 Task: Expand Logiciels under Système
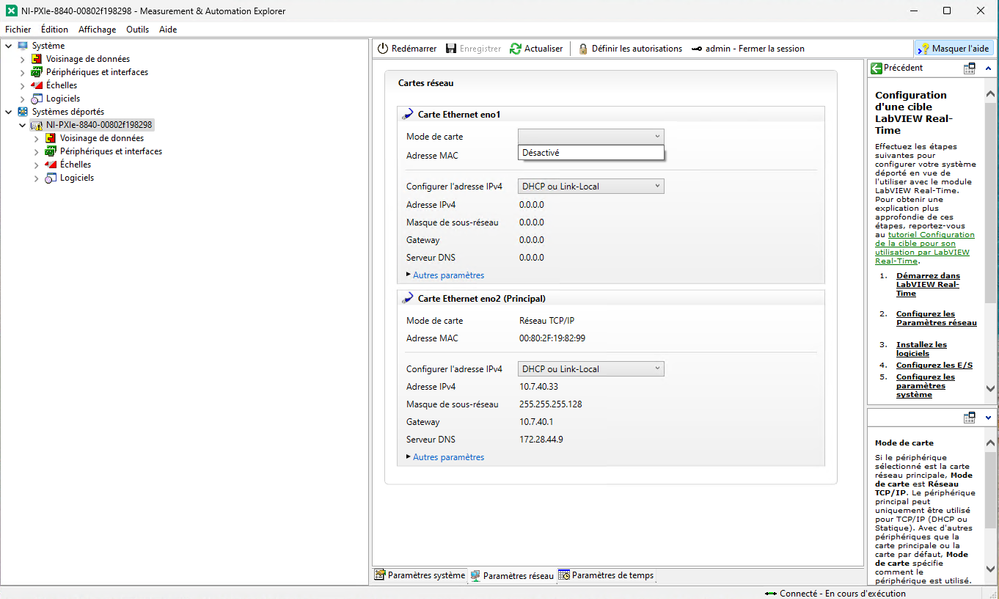tap(23, 99)
